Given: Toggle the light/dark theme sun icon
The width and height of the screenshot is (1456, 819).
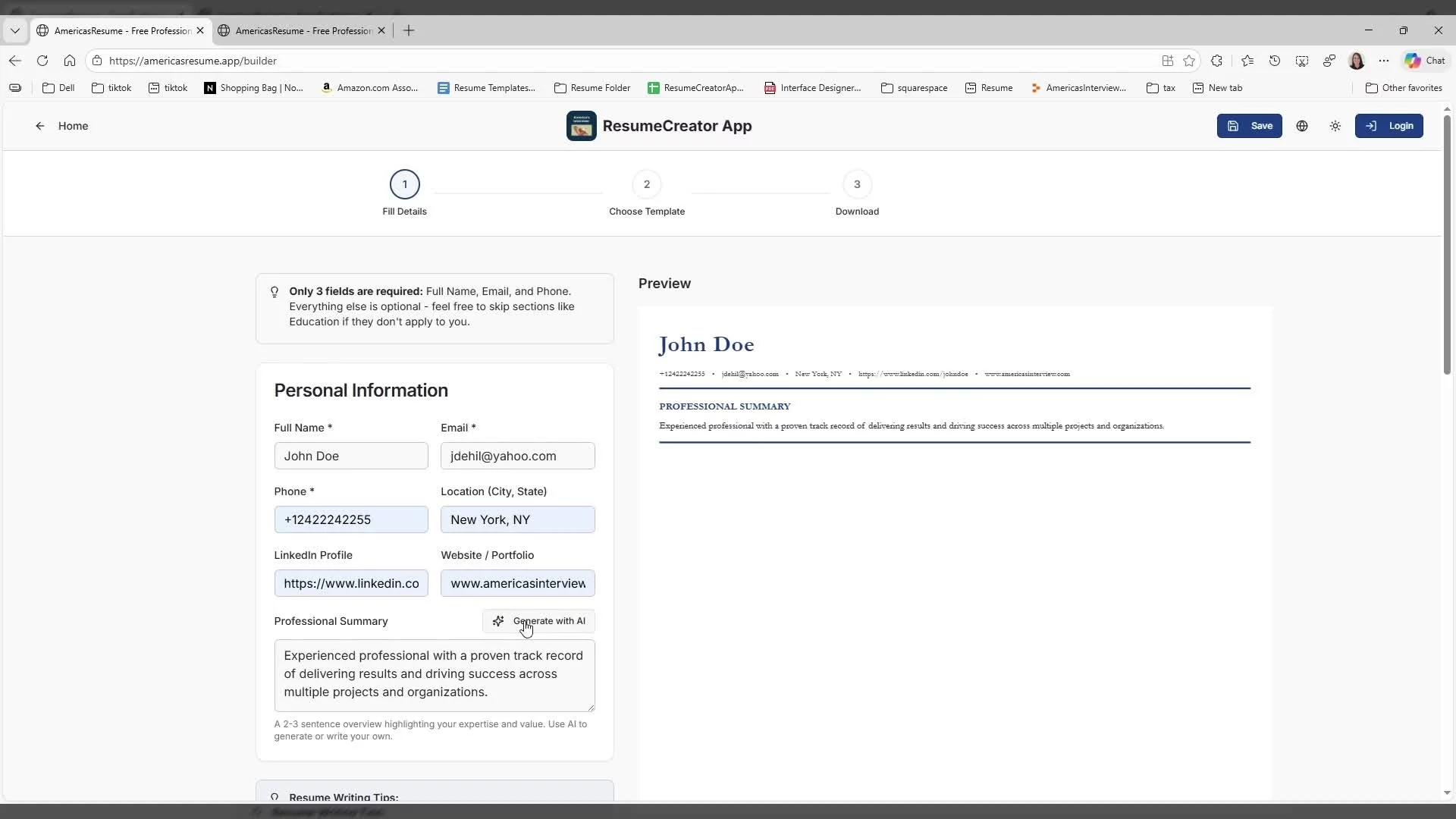Looking at the screenshot, I should pos(1335,126).
